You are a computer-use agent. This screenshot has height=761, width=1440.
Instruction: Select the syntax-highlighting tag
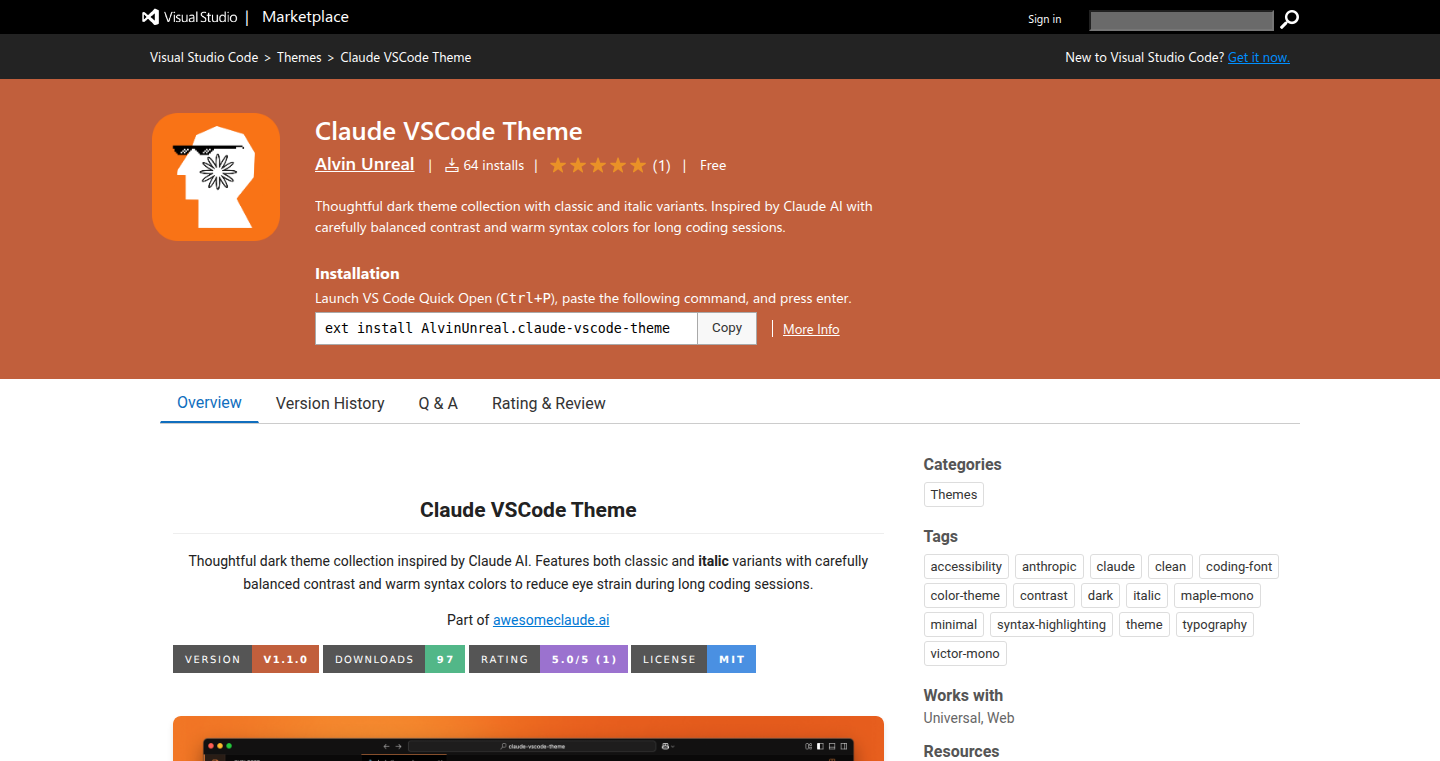[x=1051, y=624]
